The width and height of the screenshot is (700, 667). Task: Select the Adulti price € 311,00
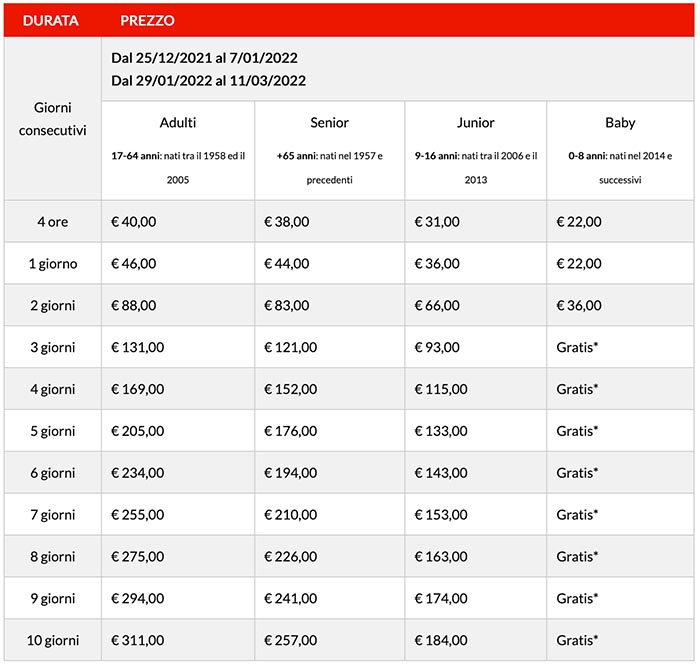tap(138, 640)
